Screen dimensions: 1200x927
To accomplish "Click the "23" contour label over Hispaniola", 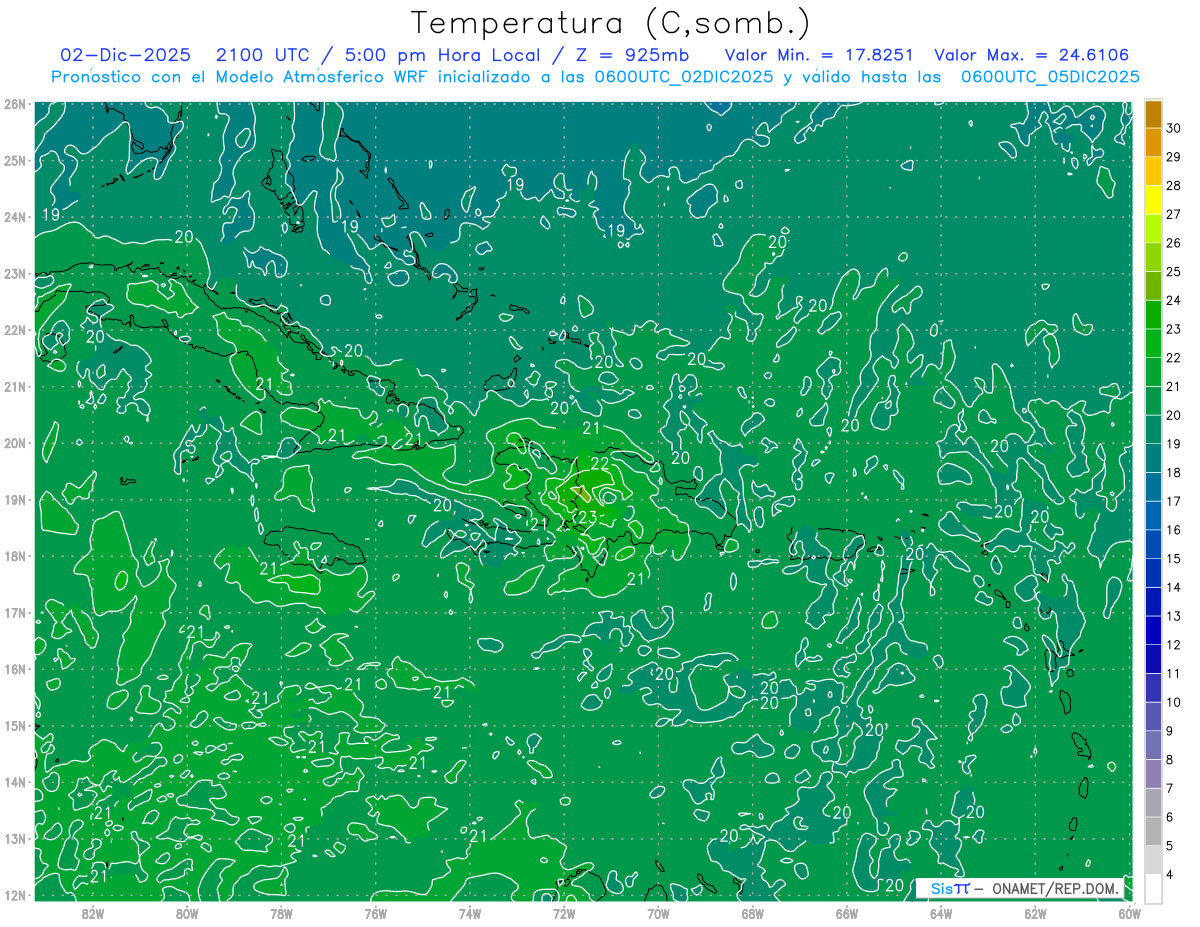I will point(587,516).
